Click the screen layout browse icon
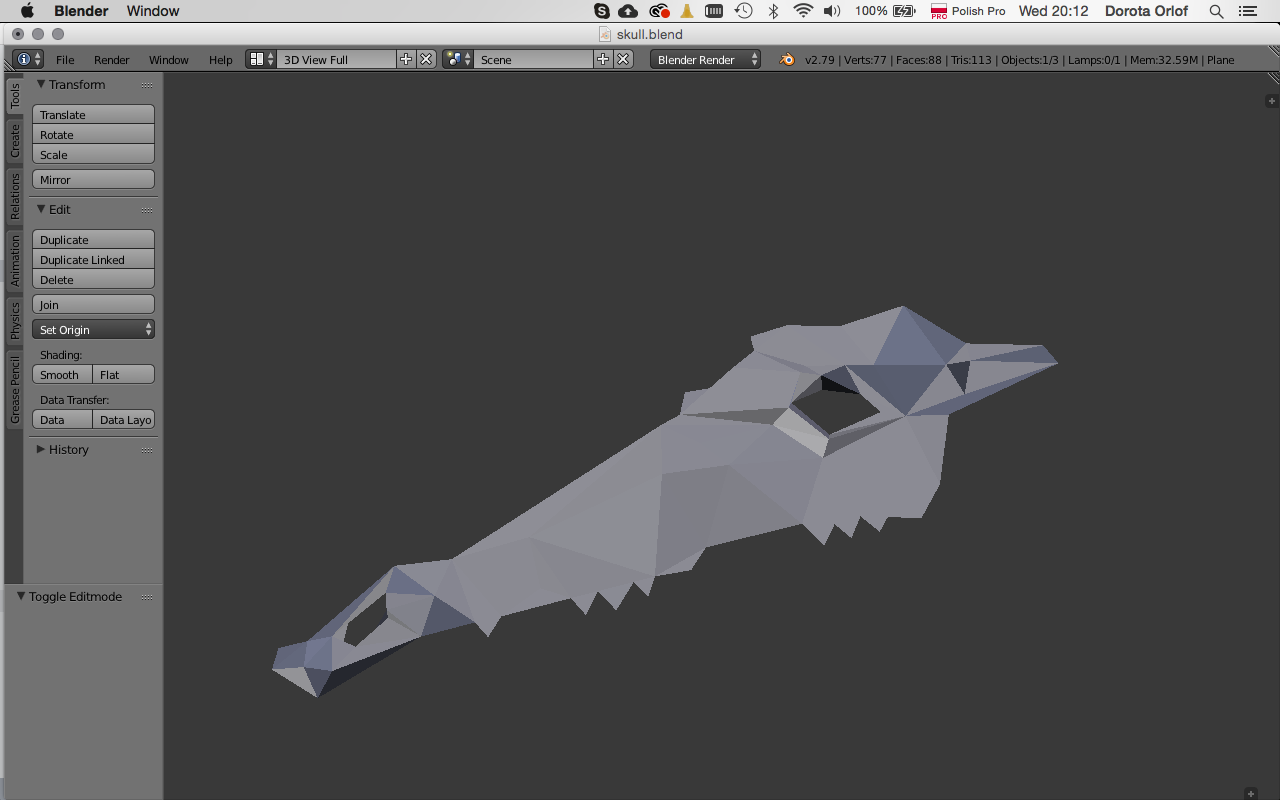1280x800 pixels. coord(255,59)
